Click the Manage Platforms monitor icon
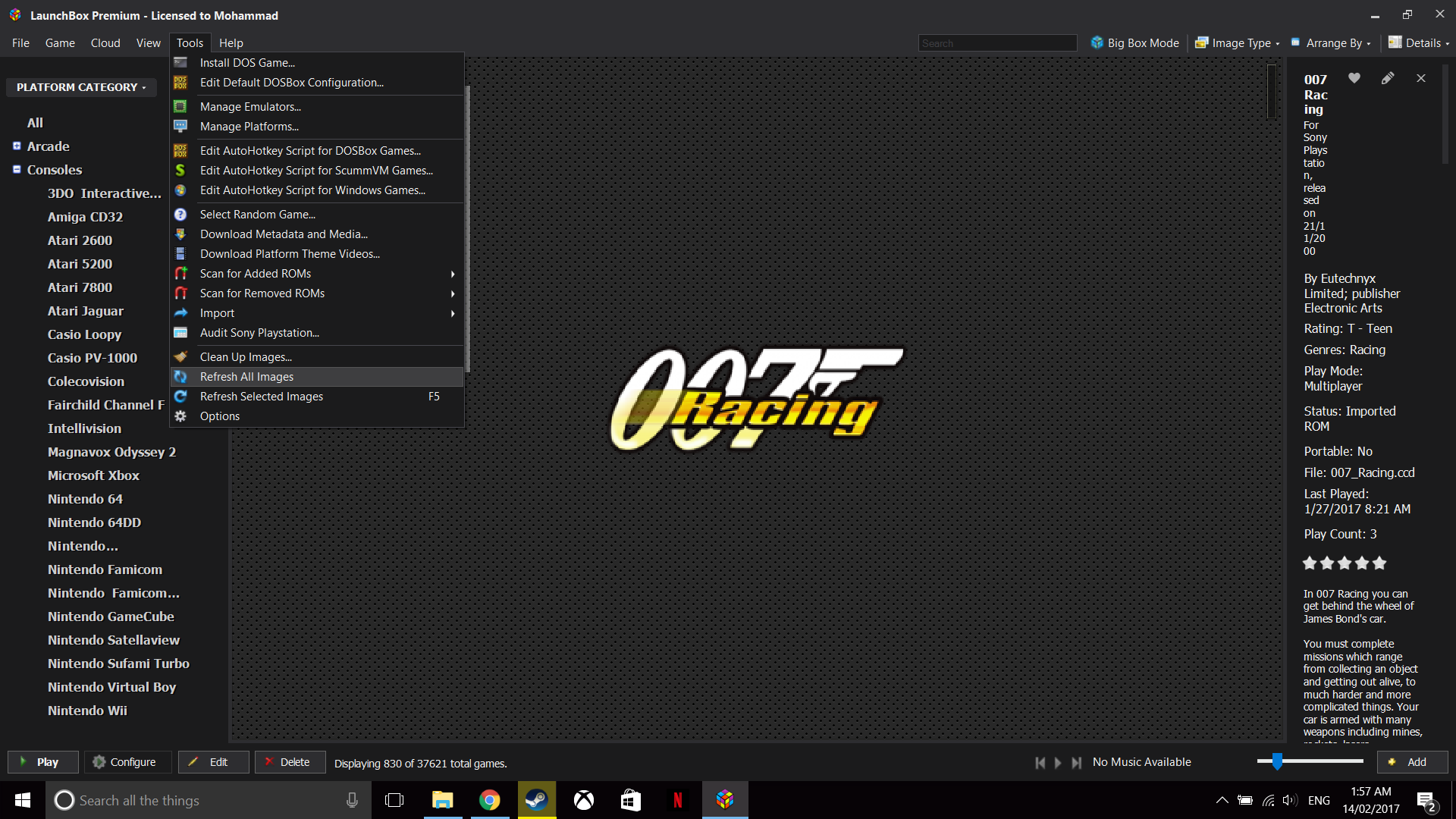Image resolution: width=1456 pixels, height=819 pixels. pos(180,127)
